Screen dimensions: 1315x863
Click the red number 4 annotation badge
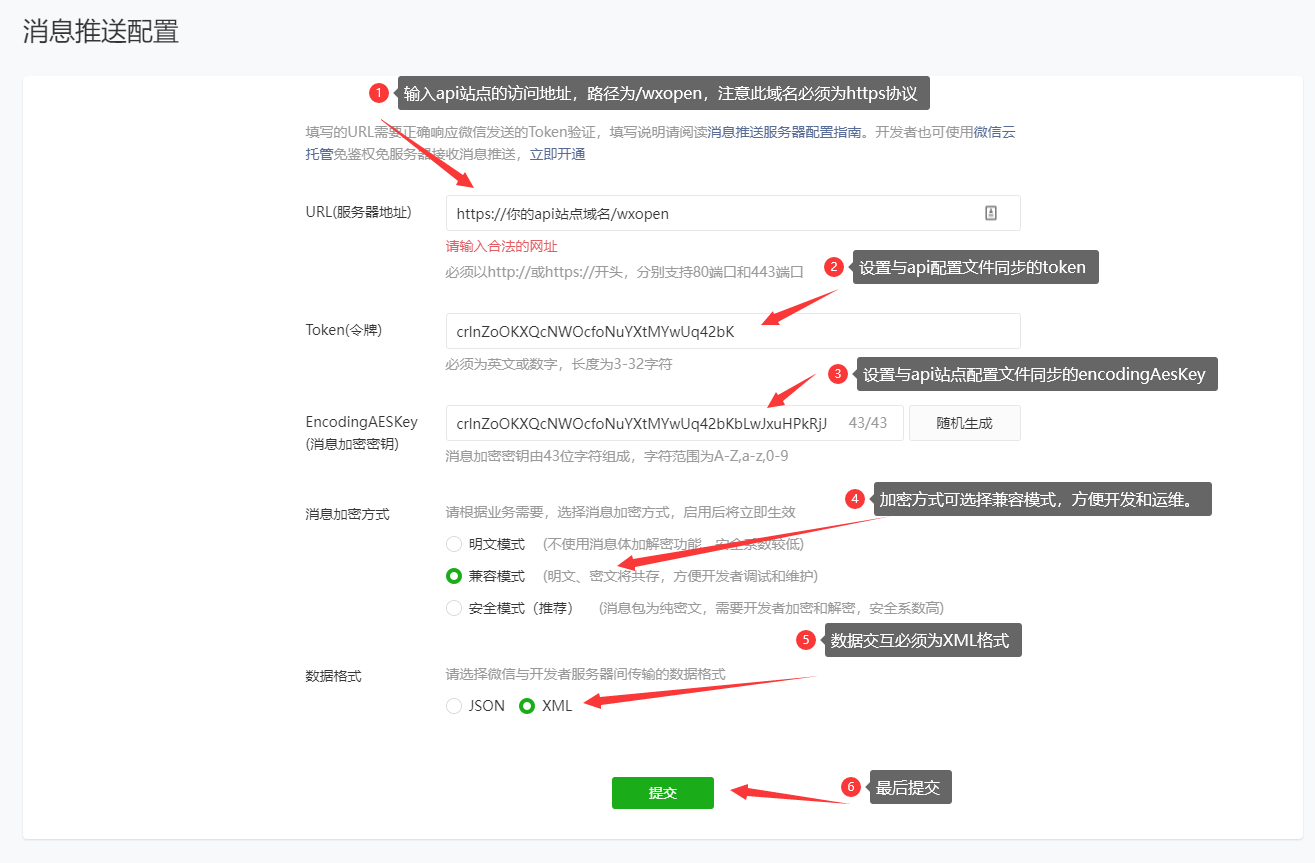[854, 498]
